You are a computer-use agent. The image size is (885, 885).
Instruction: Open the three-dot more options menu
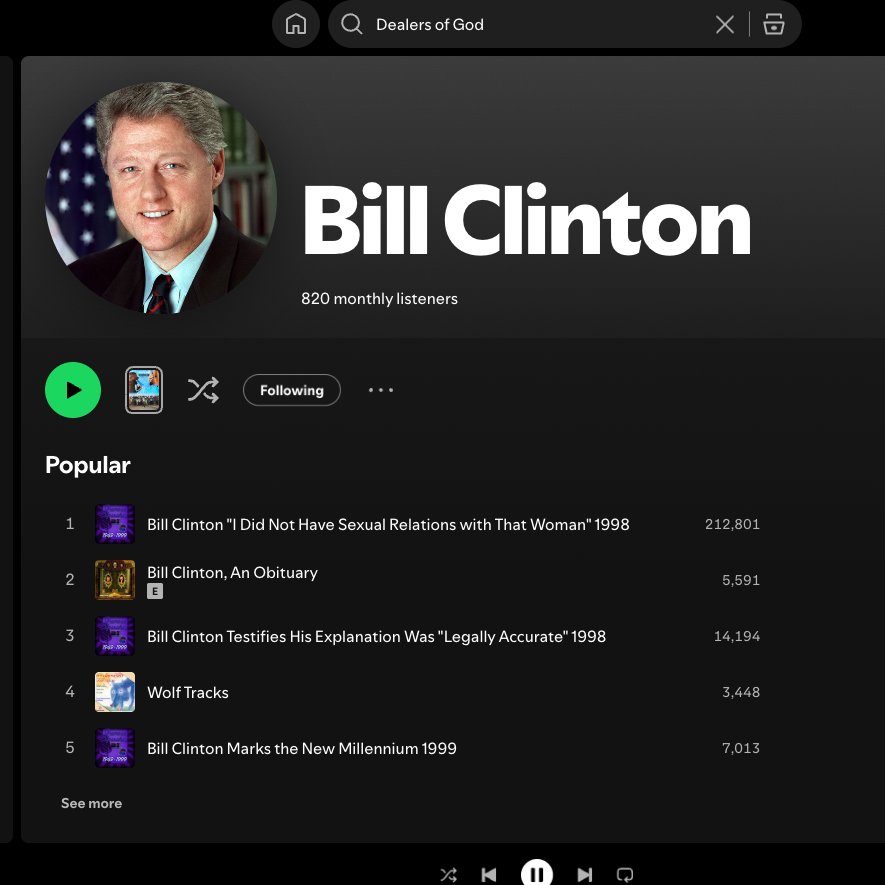(x=381, y=390)
